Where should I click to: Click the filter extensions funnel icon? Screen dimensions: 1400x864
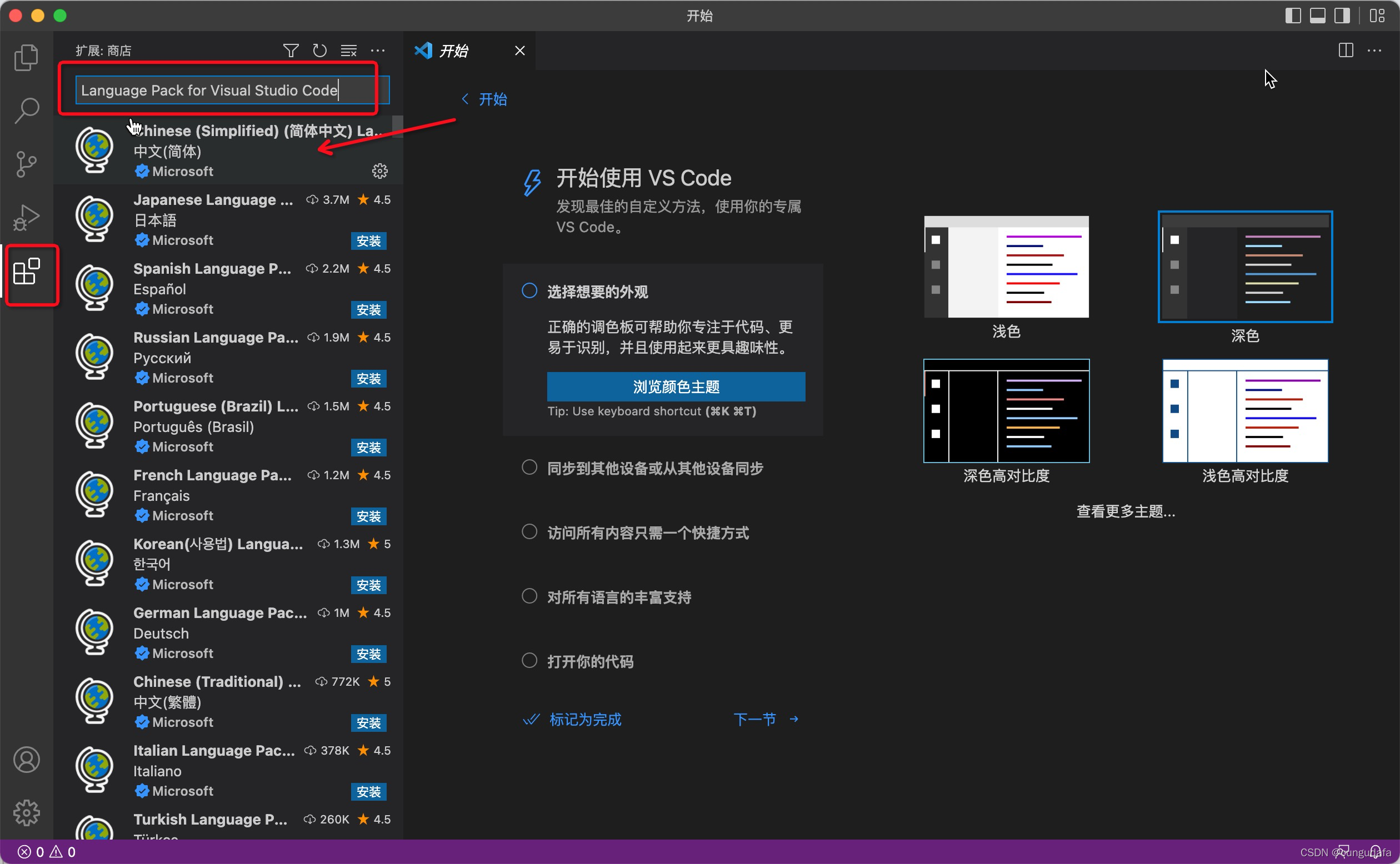291,51
